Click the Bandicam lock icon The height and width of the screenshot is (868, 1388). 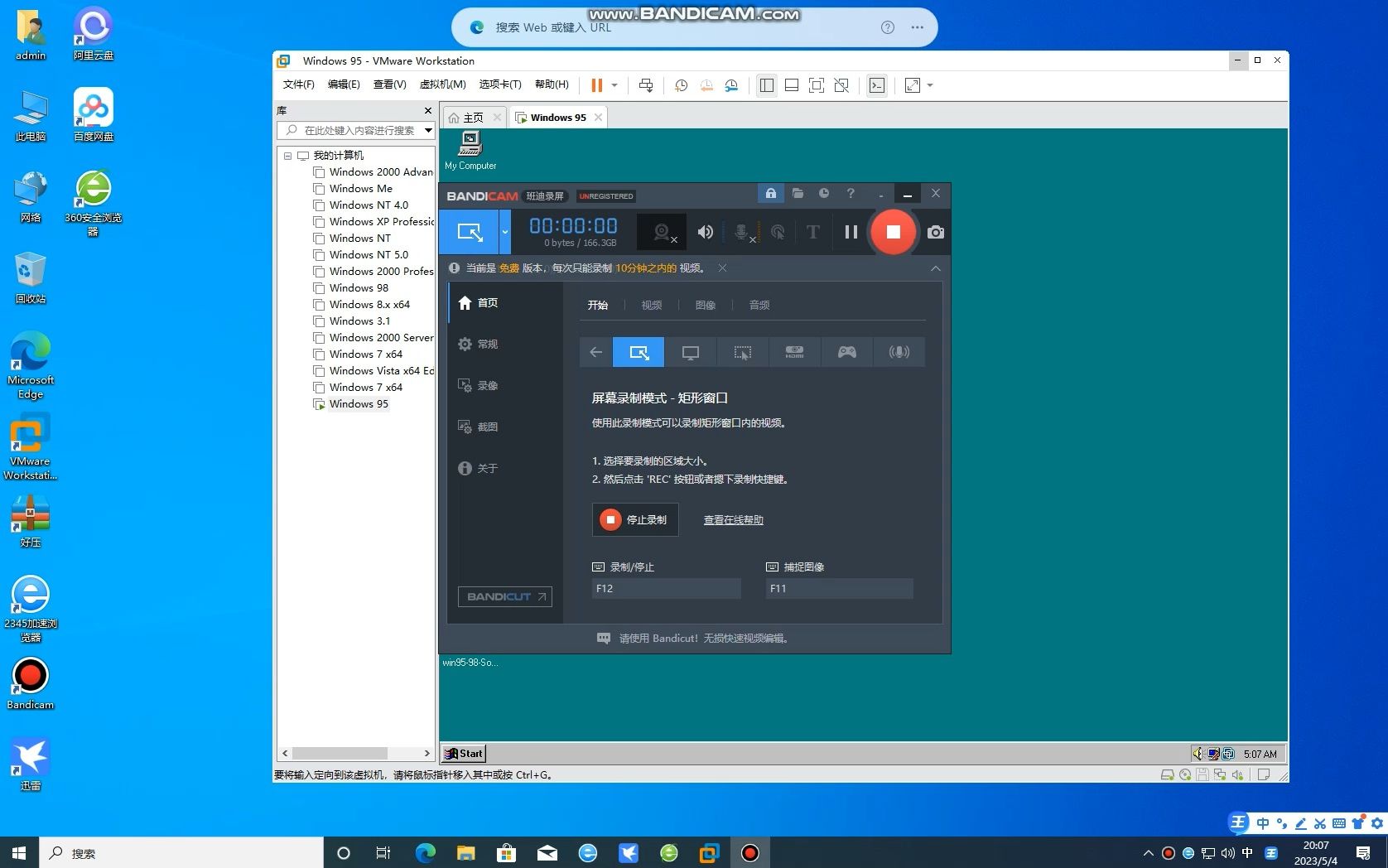770,193
